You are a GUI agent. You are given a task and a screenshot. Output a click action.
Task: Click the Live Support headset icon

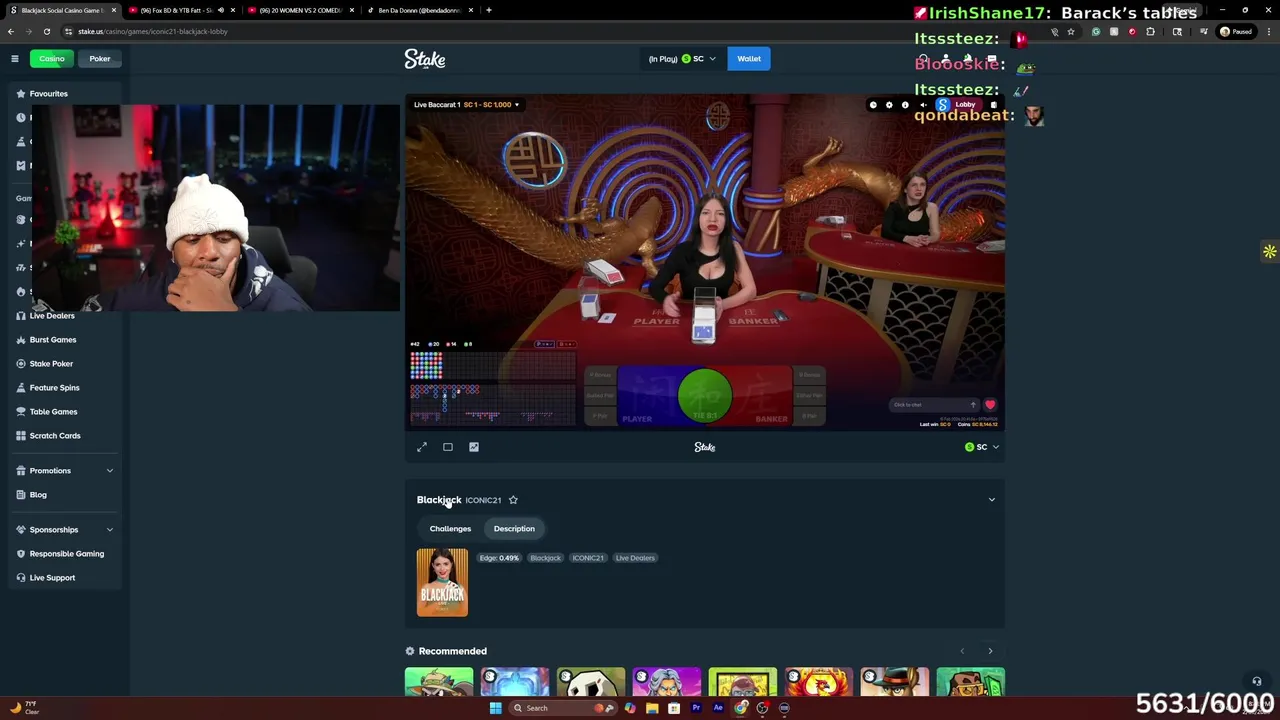click(20, 578)
